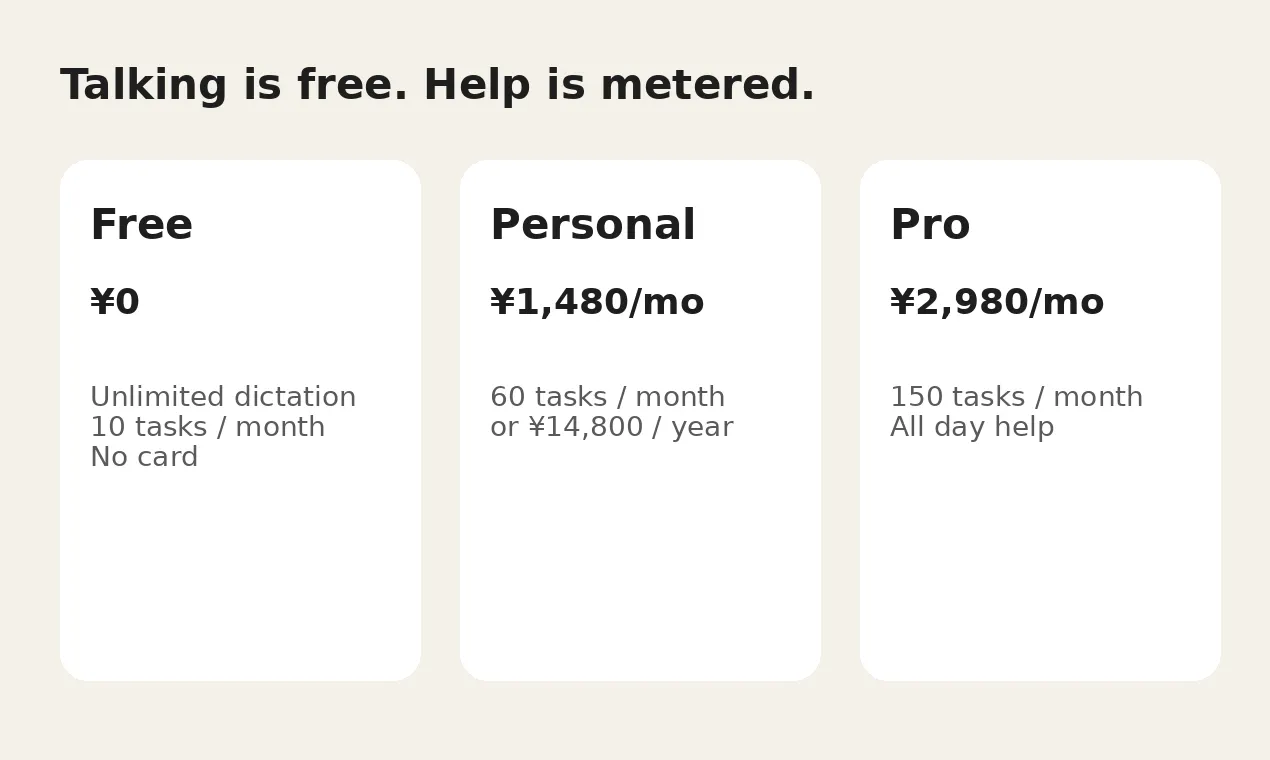Click '10 tasks / month' line

pos(207,427)
